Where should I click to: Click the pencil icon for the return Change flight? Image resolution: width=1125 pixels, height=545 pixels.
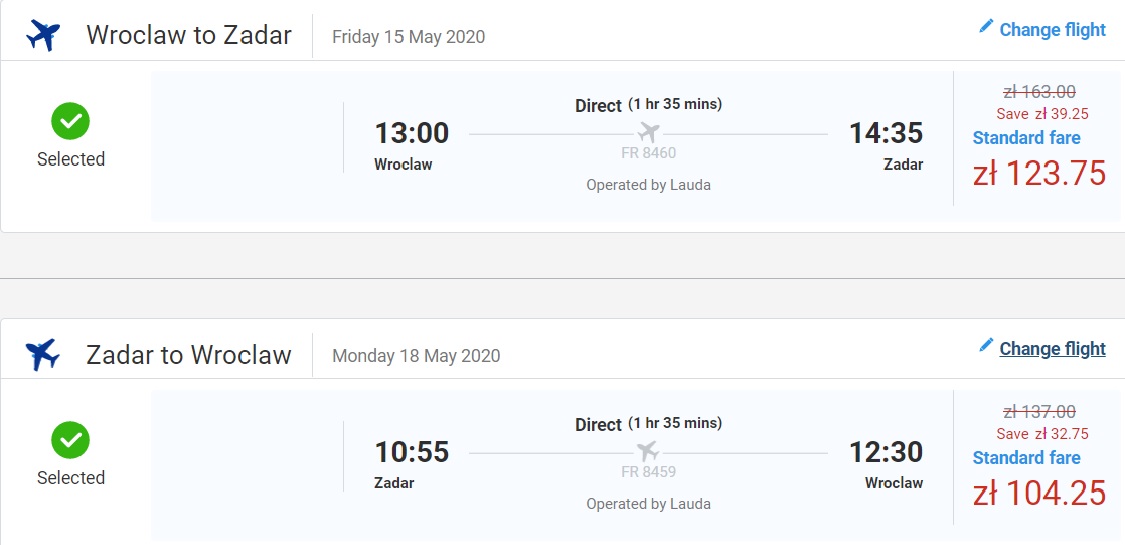click(986, 346)
